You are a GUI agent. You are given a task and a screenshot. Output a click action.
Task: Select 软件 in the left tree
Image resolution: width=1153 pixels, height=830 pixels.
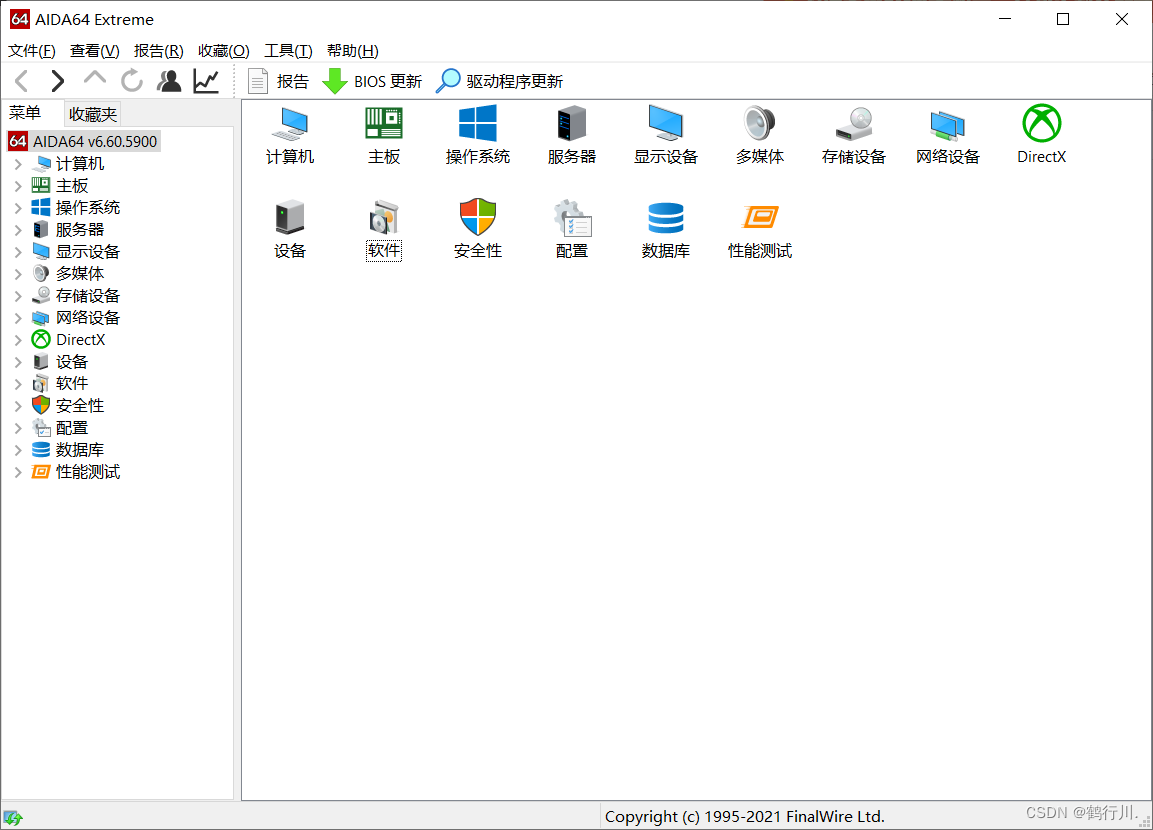pyautogui.click(x=60, y=384)
